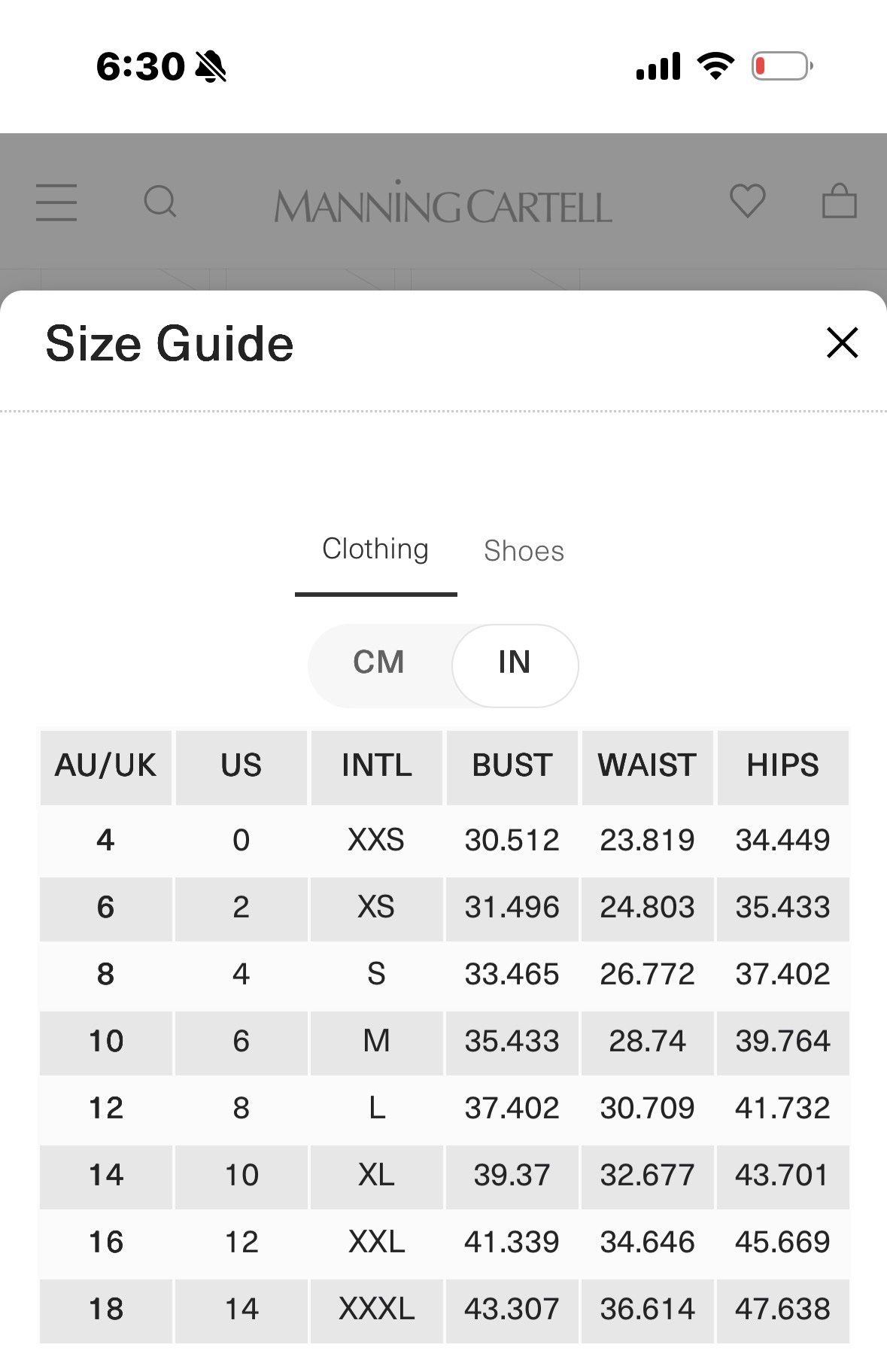Tap the battery status icon
Screen dimensions: 887x1372
point(782,66)
